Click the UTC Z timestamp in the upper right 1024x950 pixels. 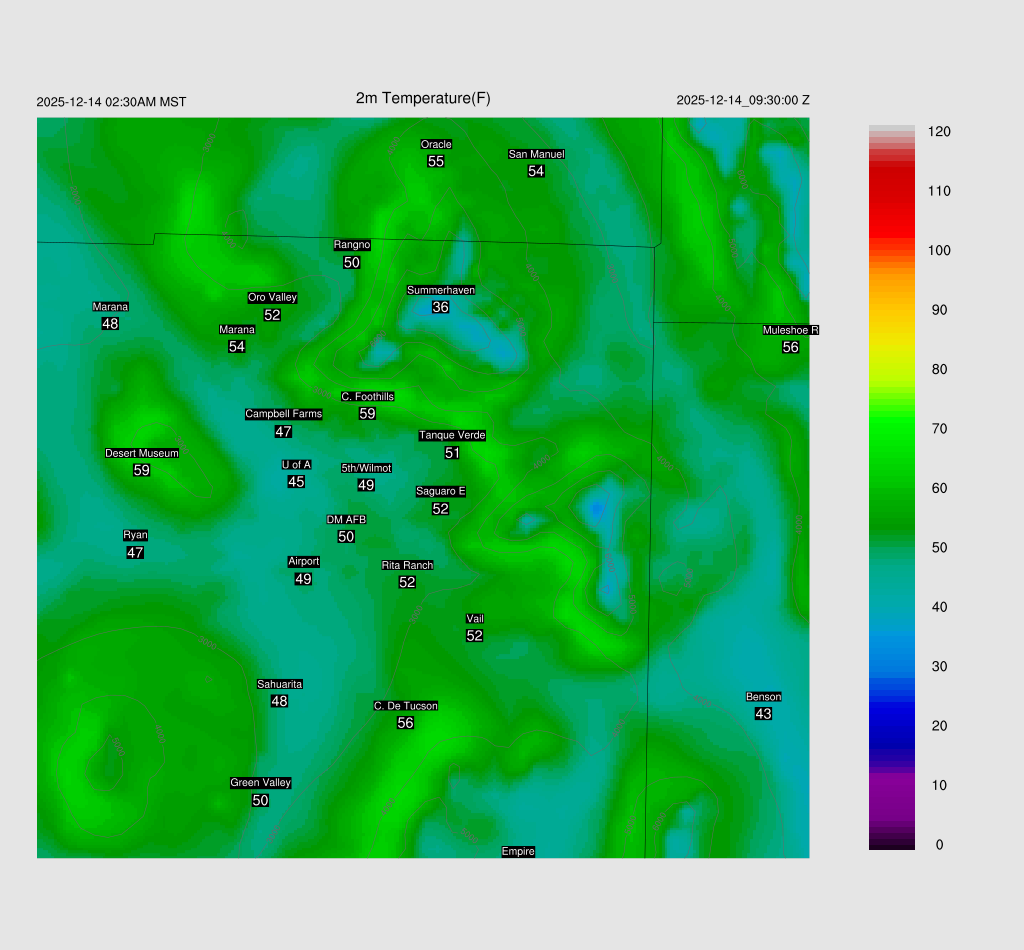click(743, 100)
